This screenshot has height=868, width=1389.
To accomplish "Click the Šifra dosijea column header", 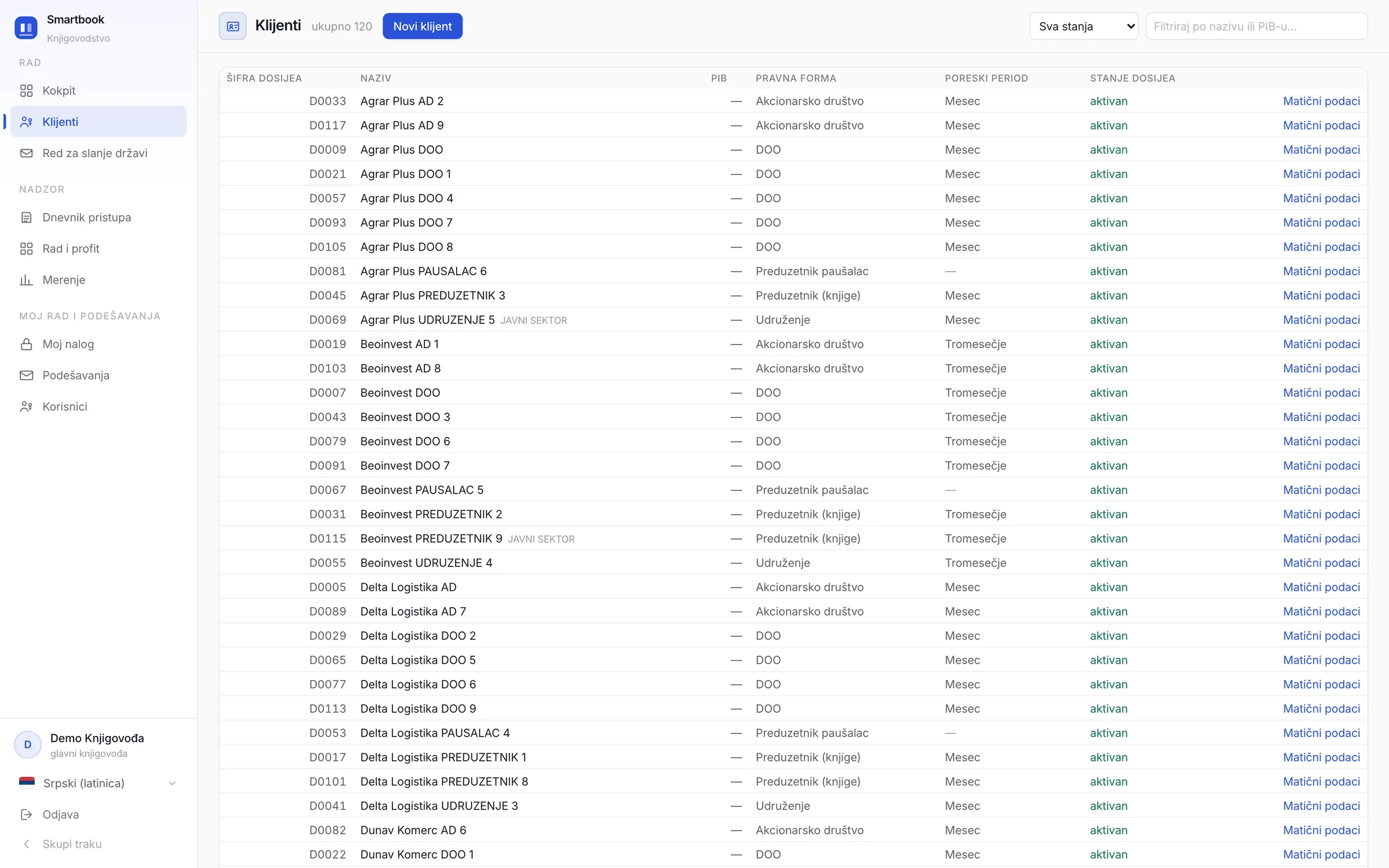I will tap(264, 78).
